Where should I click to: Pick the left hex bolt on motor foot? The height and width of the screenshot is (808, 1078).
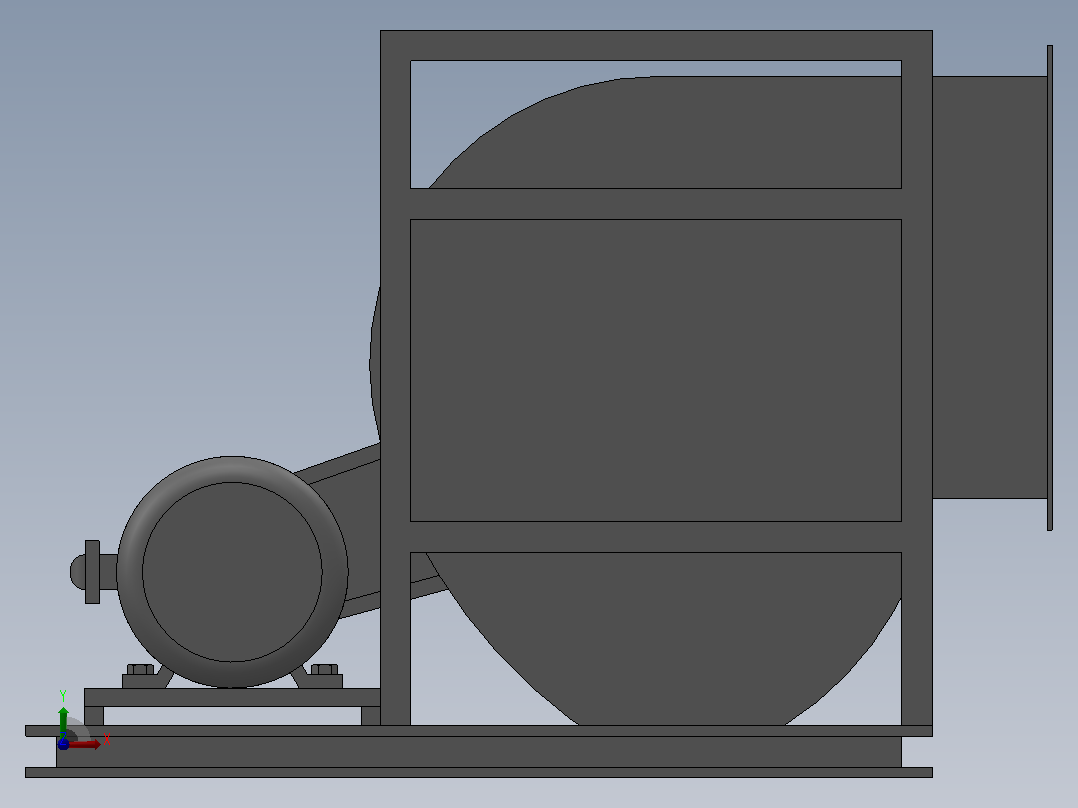click(x=140, y=669)
